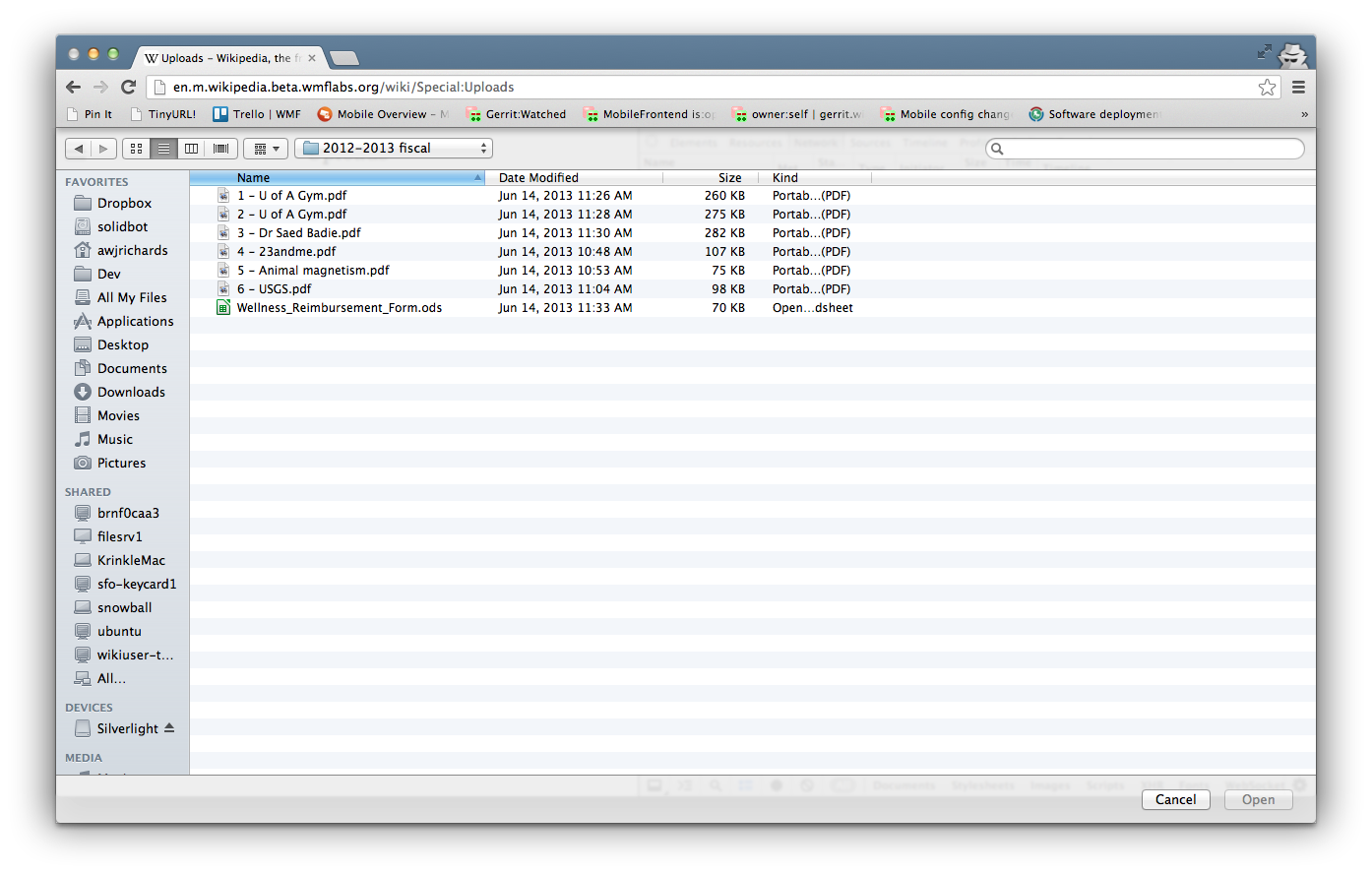Click the spreadsheet icon of Wellness_Reimbursement_Form.ods

click(x=223, y=308)
